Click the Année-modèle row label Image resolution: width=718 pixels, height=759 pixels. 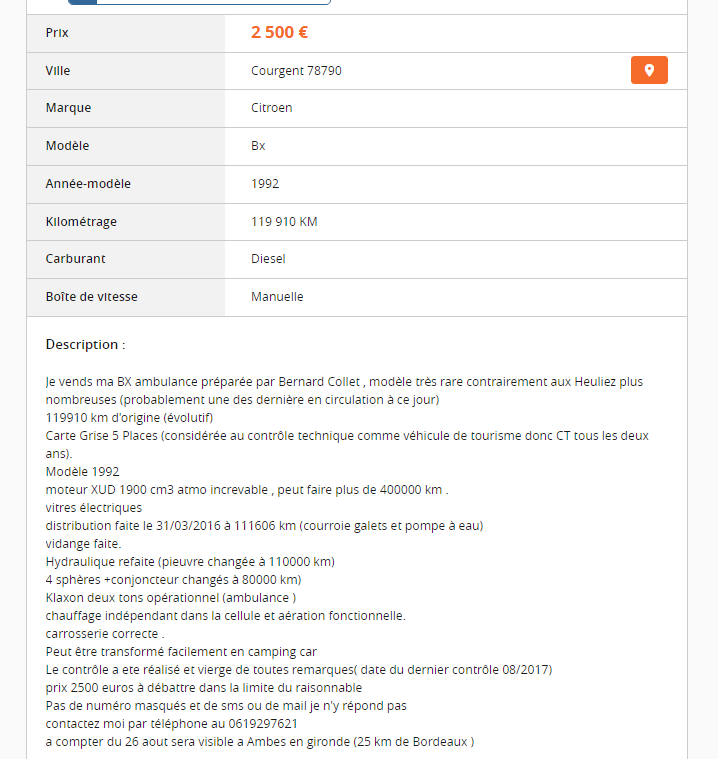tap(88, 184)
